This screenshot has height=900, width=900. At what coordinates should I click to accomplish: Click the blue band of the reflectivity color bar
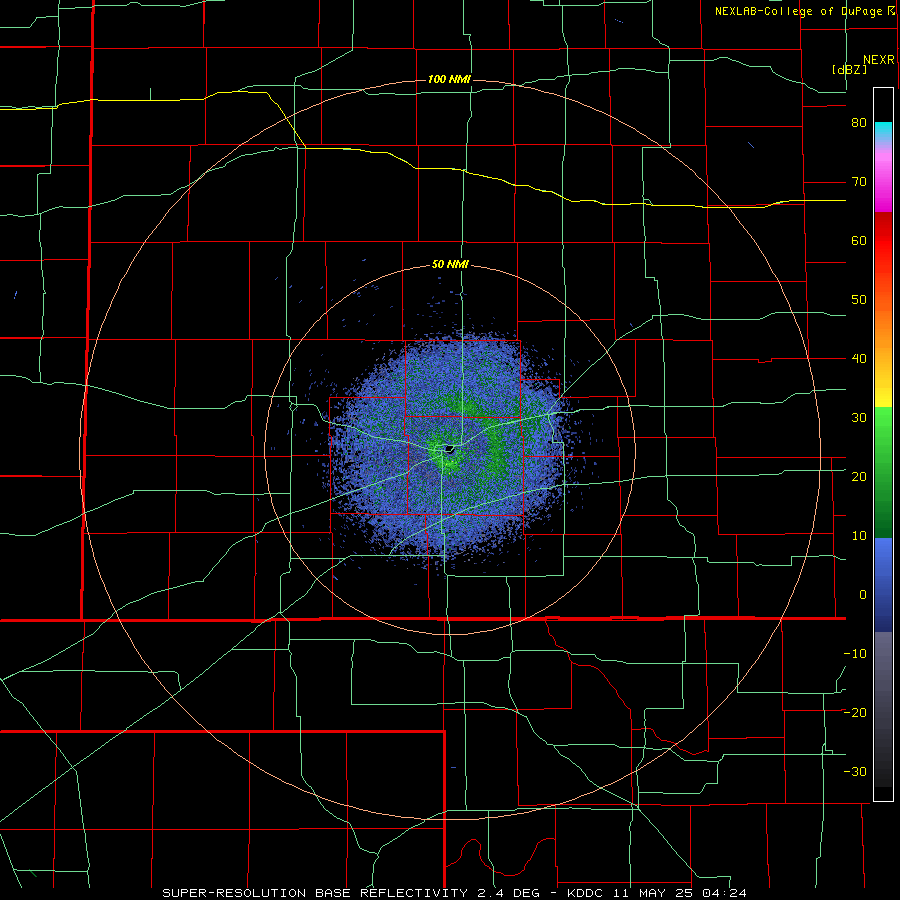tap(883, 585)
